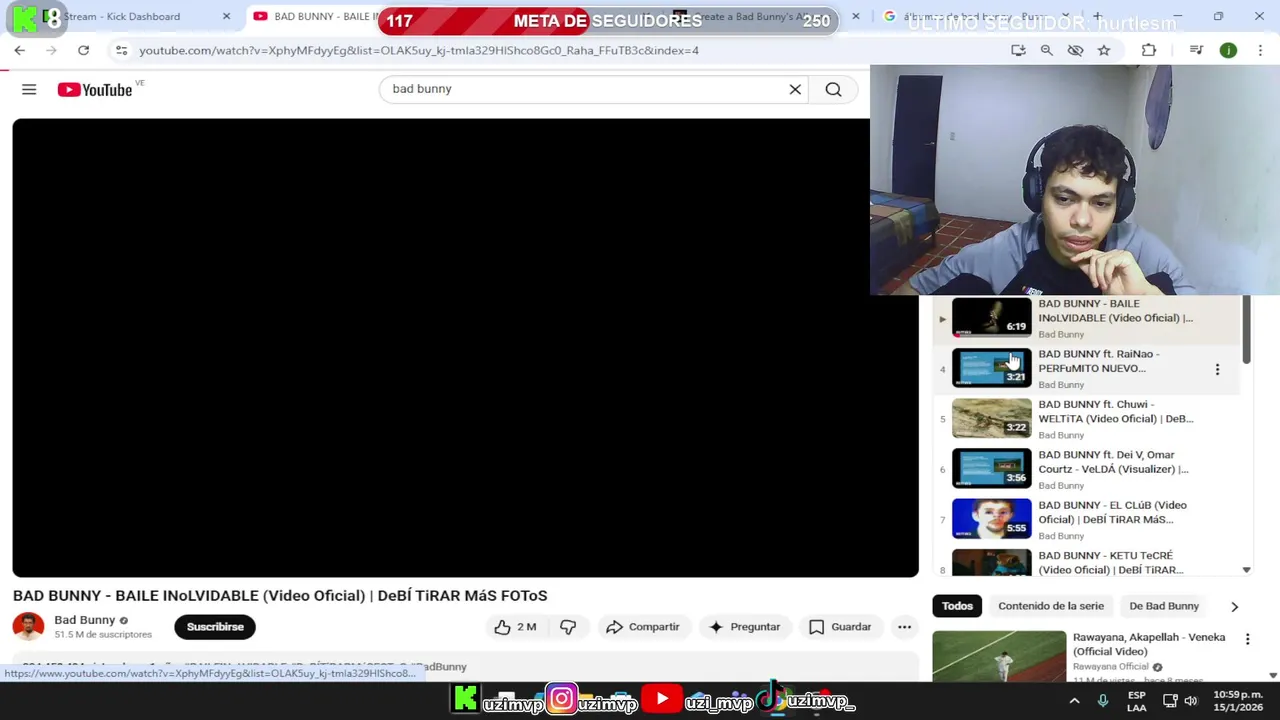Open the Bad Bunny channel avatar
1280x720 pixels.
click(28, 627)
